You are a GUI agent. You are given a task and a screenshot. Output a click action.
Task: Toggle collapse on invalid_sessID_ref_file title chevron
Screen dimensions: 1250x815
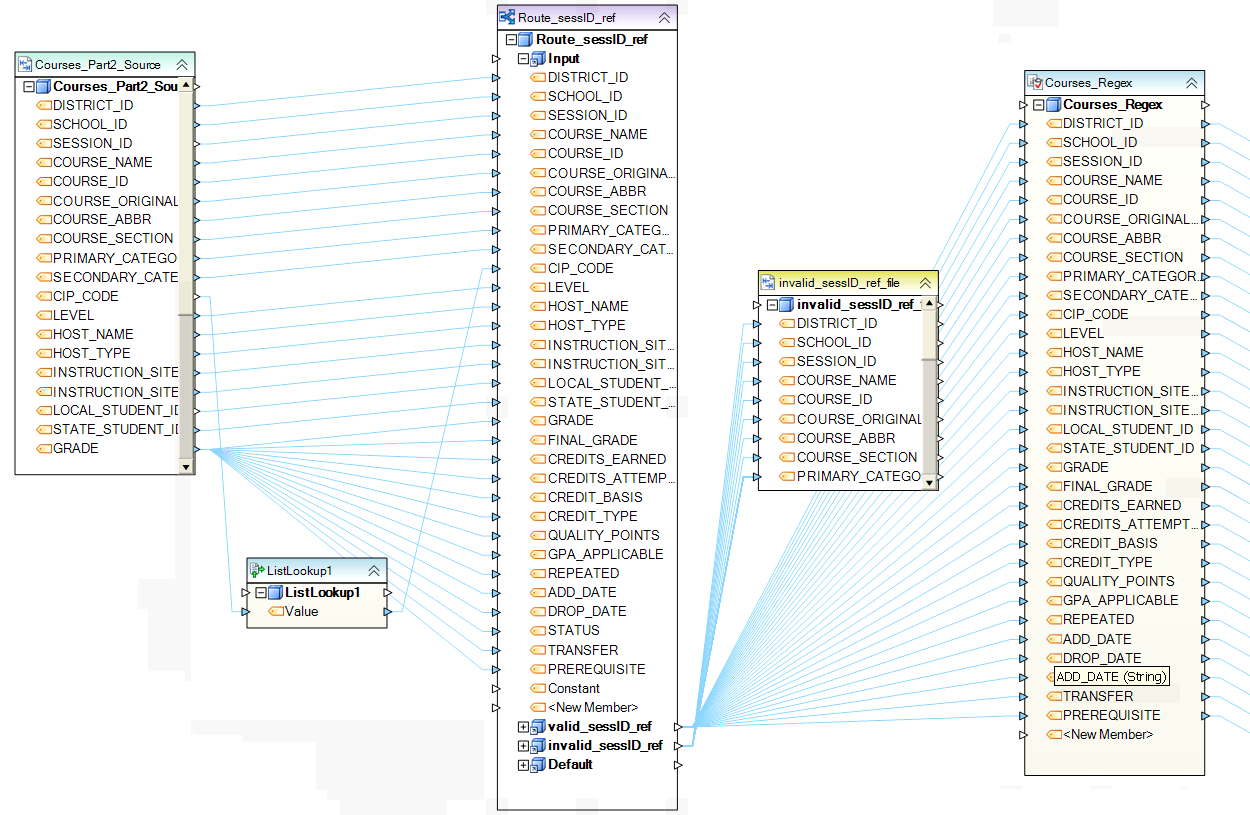pyautogui.click(x=925, y=284)
